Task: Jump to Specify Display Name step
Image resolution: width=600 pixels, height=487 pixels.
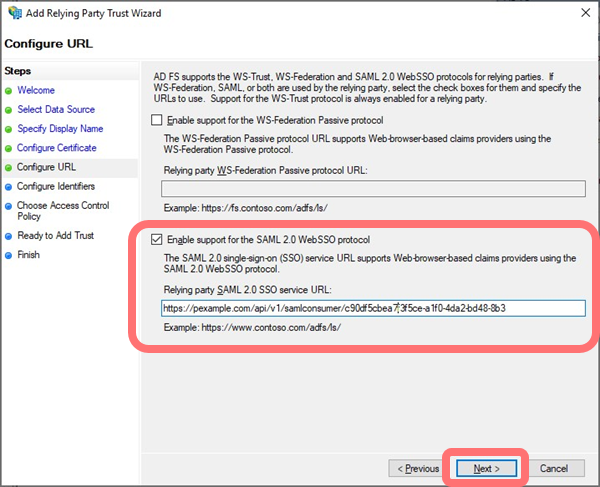Action: tap(60, 129)
